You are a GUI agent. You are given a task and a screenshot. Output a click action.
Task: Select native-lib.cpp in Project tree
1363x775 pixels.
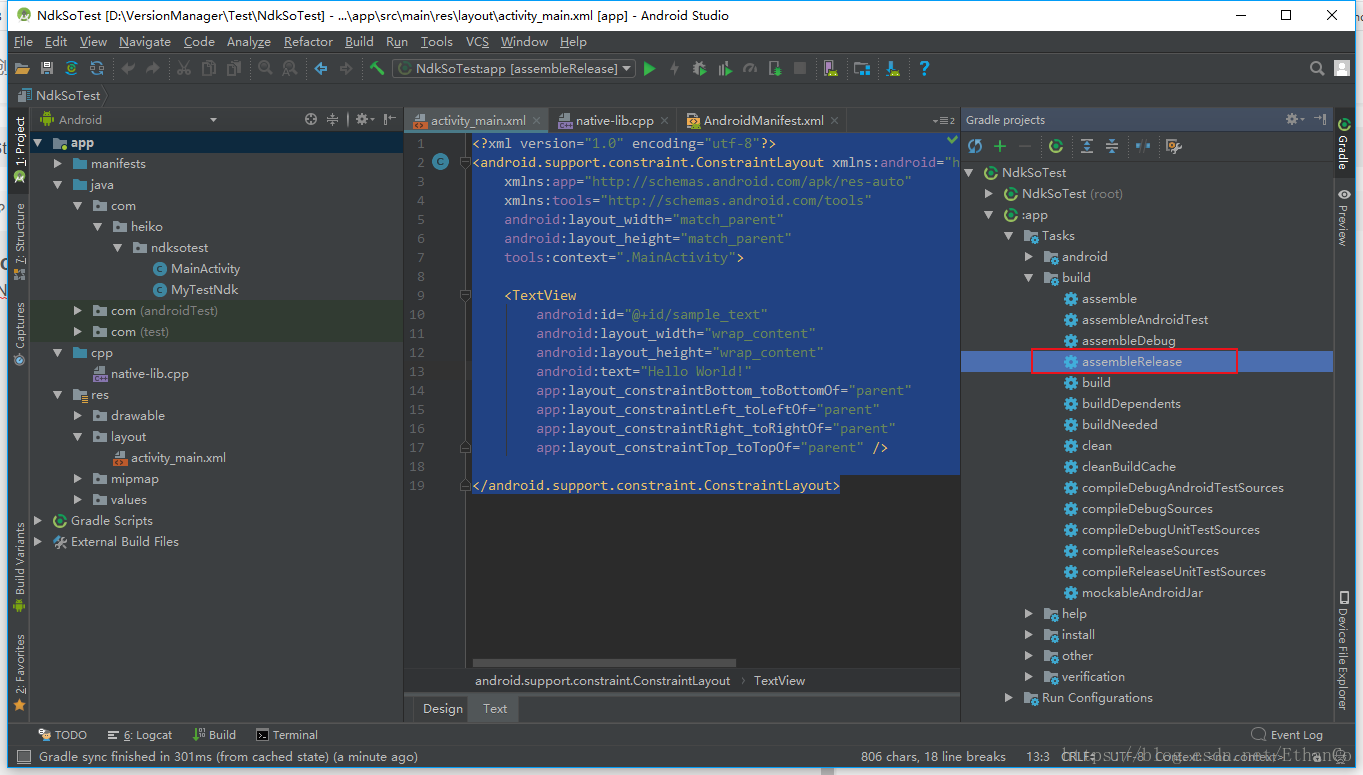click(x=150, y=374)
